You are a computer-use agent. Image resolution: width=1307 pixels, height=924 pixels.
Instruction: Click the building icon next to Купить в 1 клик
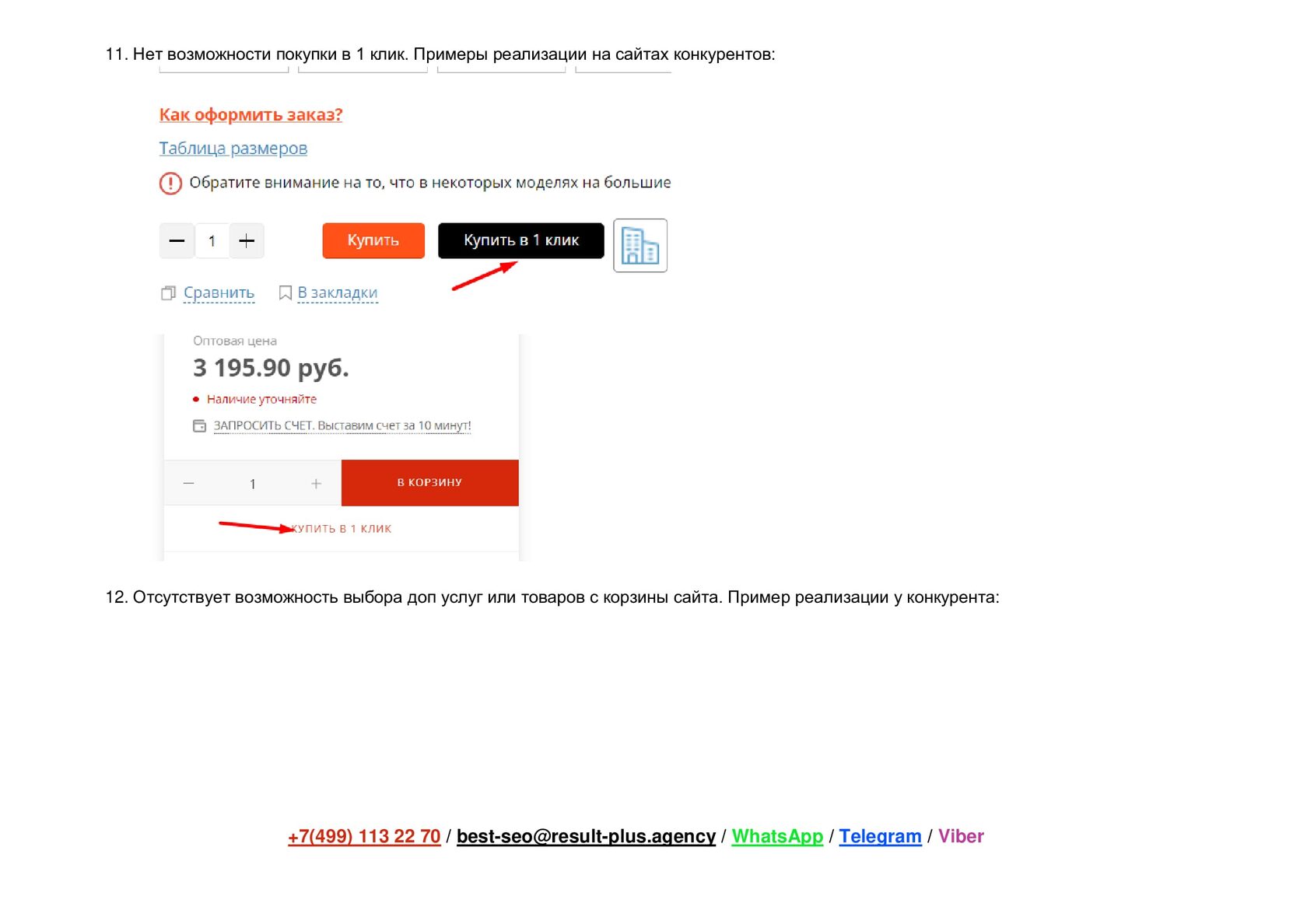click(x=640, y=246)
